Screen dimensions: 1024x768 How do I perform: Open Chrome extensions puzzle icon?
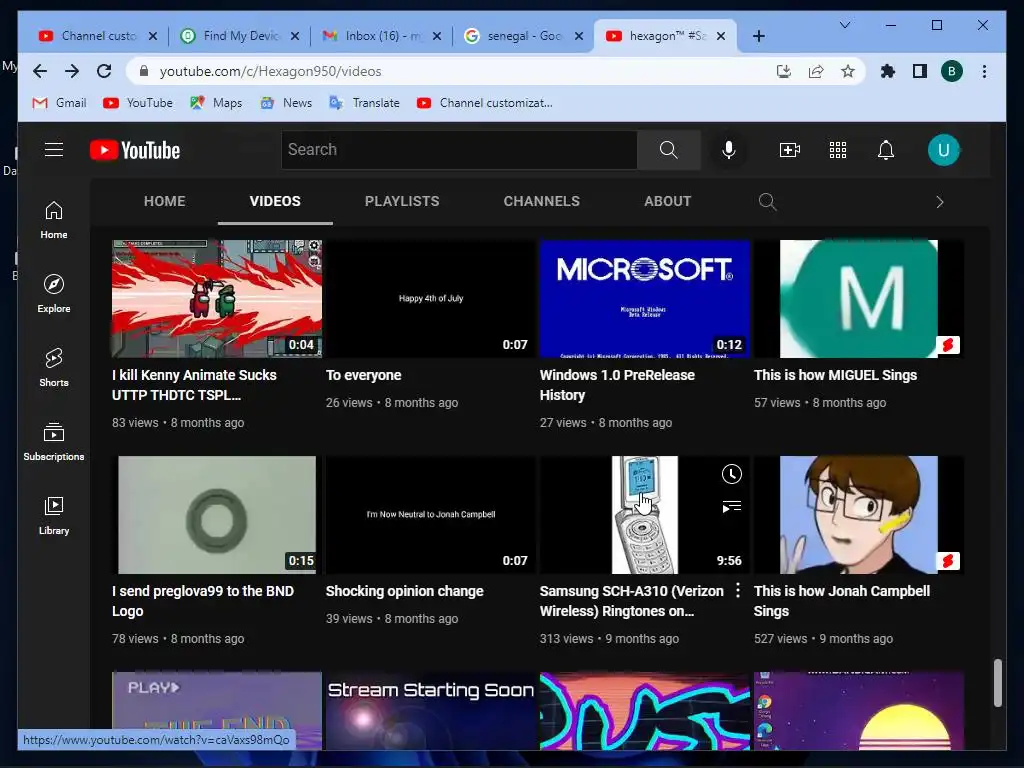[x=888, y=71]
